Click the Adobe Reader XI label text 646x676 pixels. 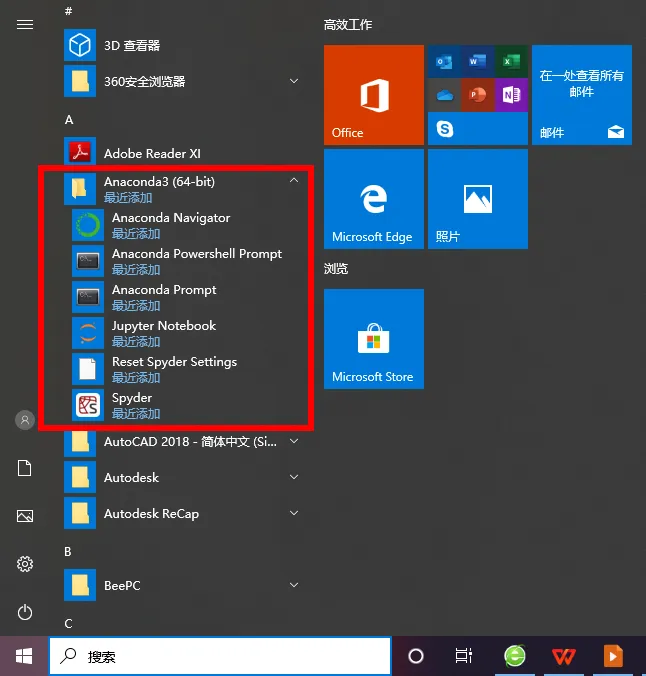pos(152,153)
